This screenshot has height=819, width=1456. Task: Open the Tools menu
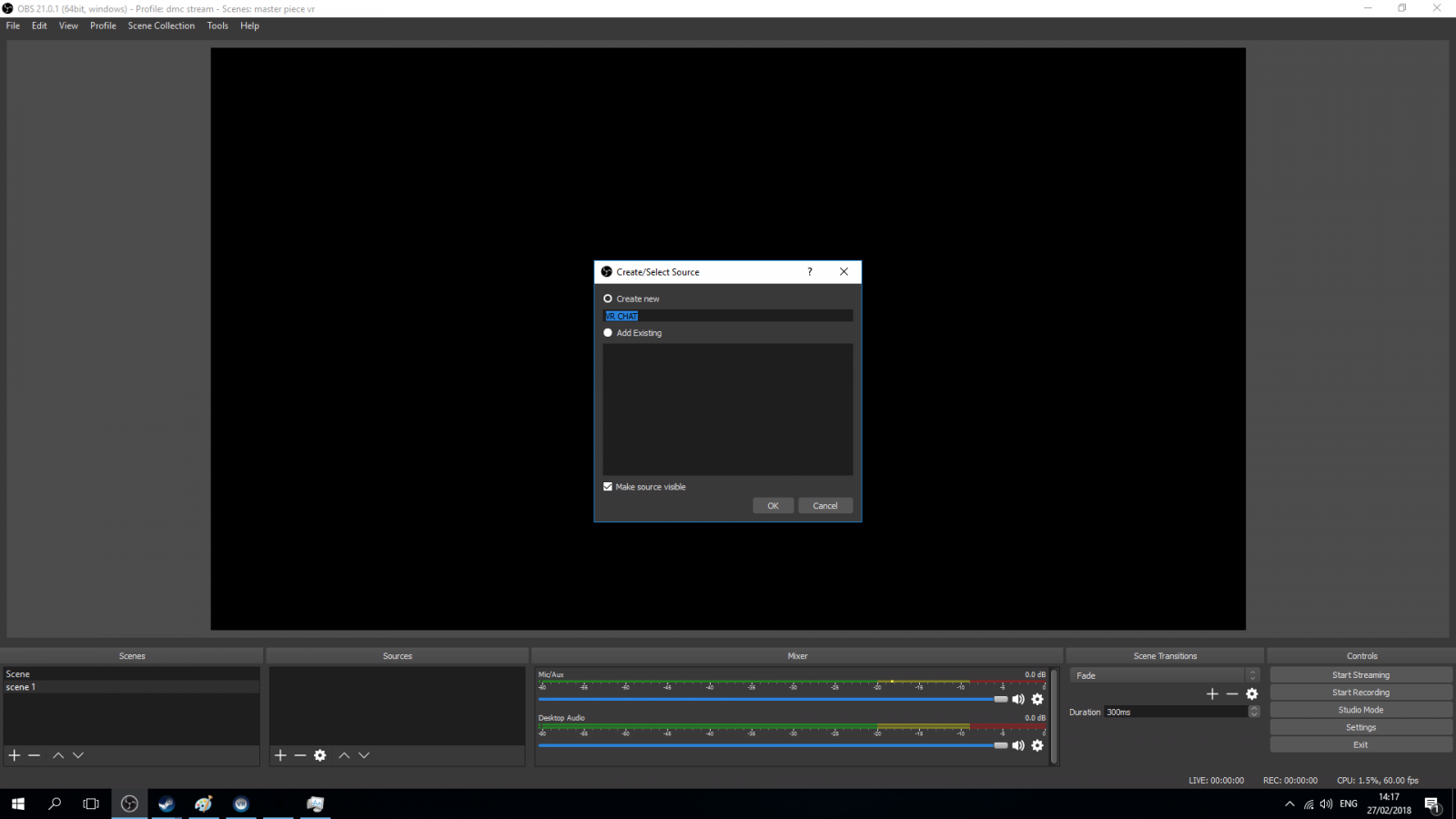[x=217, y=25]
